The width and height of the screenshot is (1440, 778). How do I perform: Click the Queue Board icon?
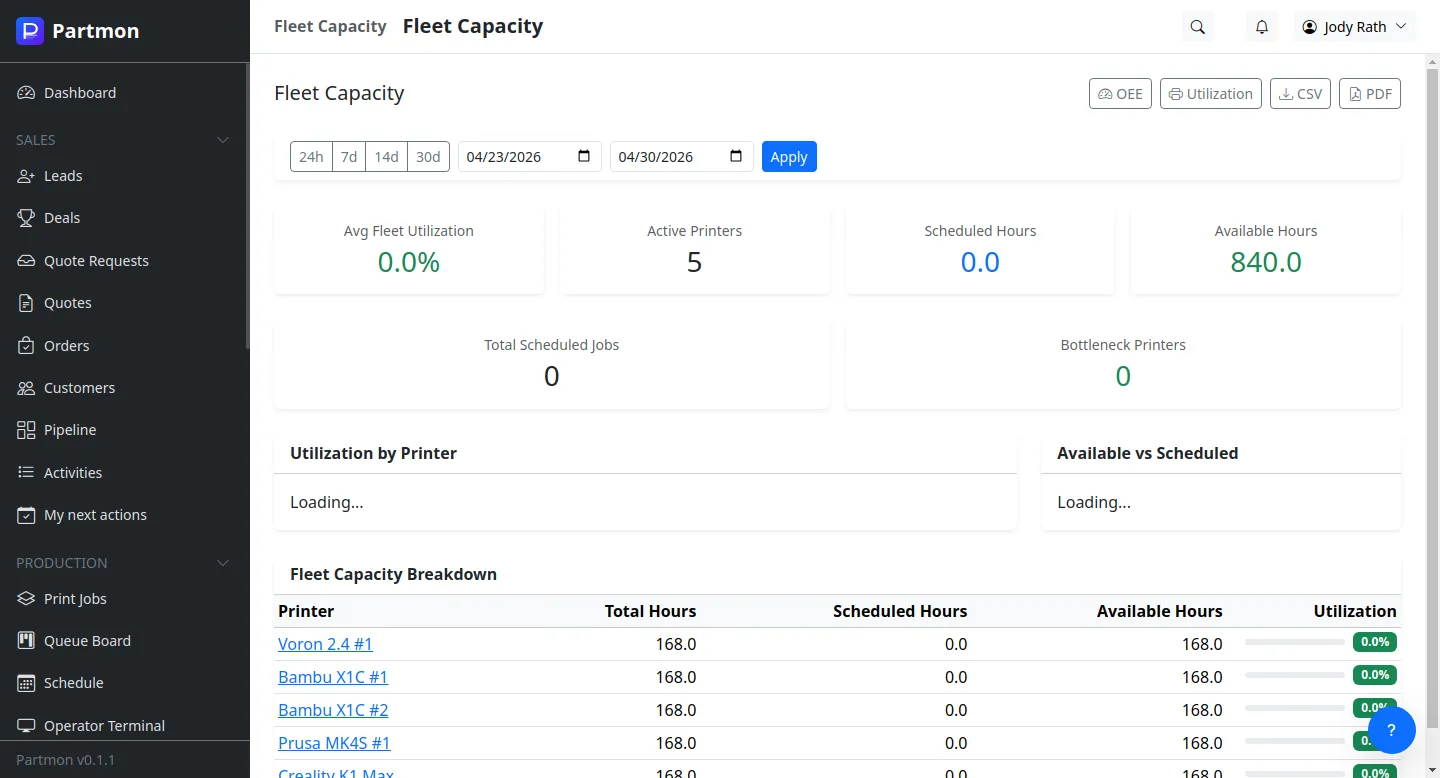(x=26, y=641)
